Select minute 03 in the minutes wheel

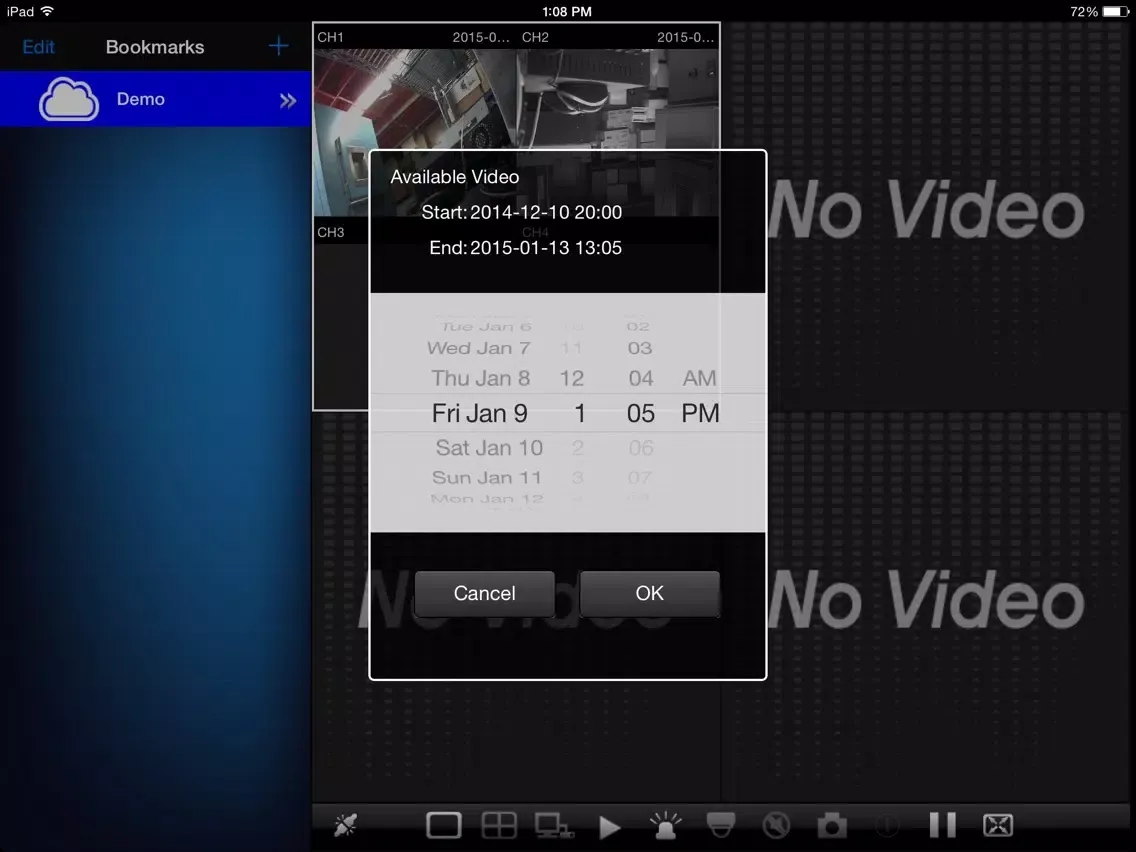[x=640, y=348]
